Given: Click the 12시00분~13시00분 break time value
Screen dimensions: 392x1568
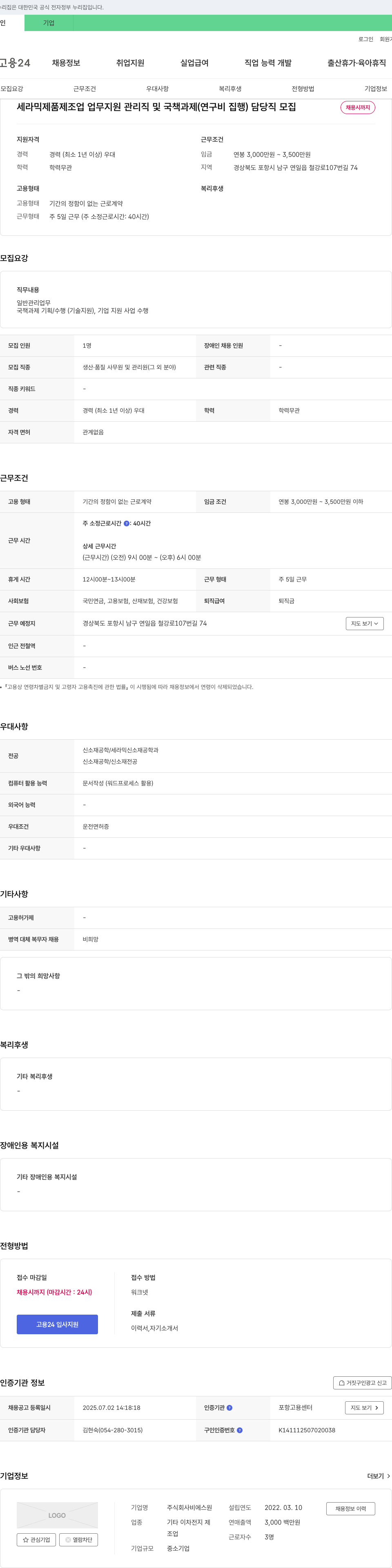Looking at the screenshot, I should pyautogui.click(x=109, y=579).
